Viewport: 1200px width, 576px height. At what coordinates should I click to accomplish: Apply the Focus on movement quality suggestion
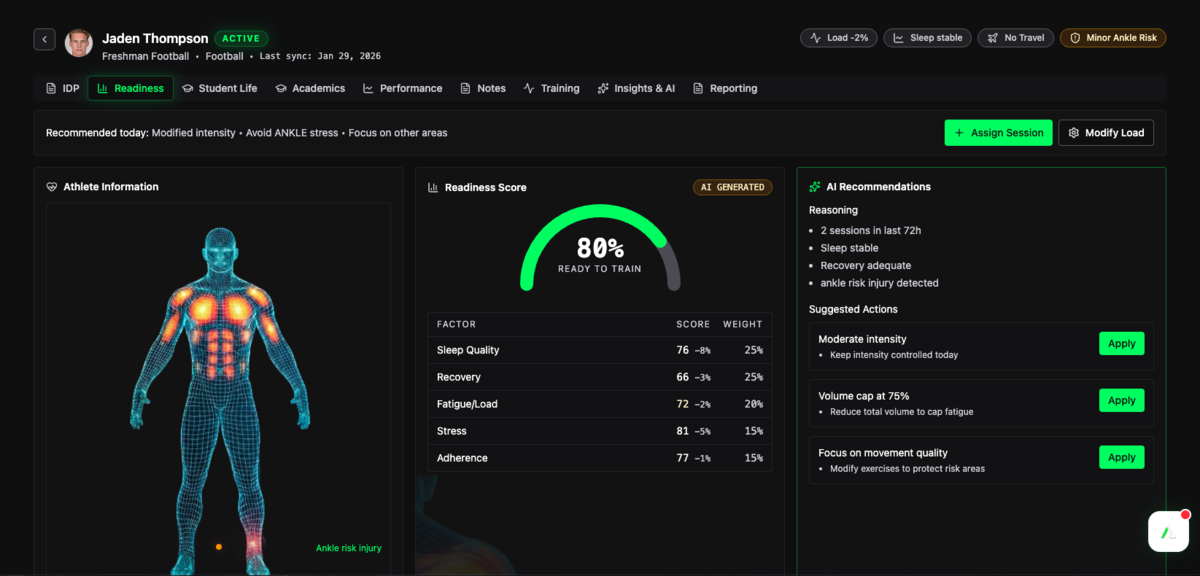point(1121,457)
